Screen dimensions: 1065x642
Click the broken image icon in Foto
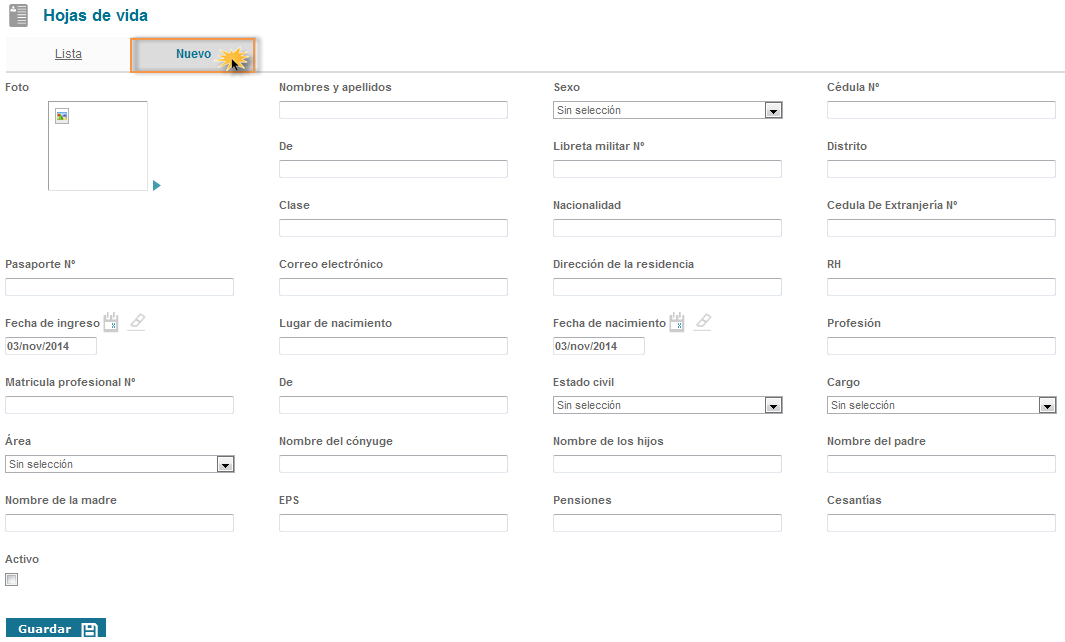(x=62, y=116)
